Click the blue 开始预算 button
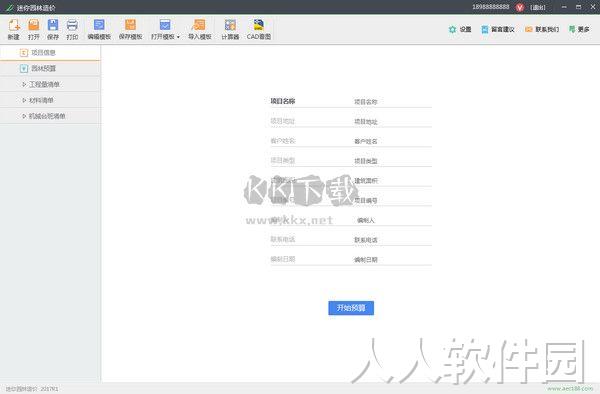This screenshot has height=394, width=600. coord(351,308)
